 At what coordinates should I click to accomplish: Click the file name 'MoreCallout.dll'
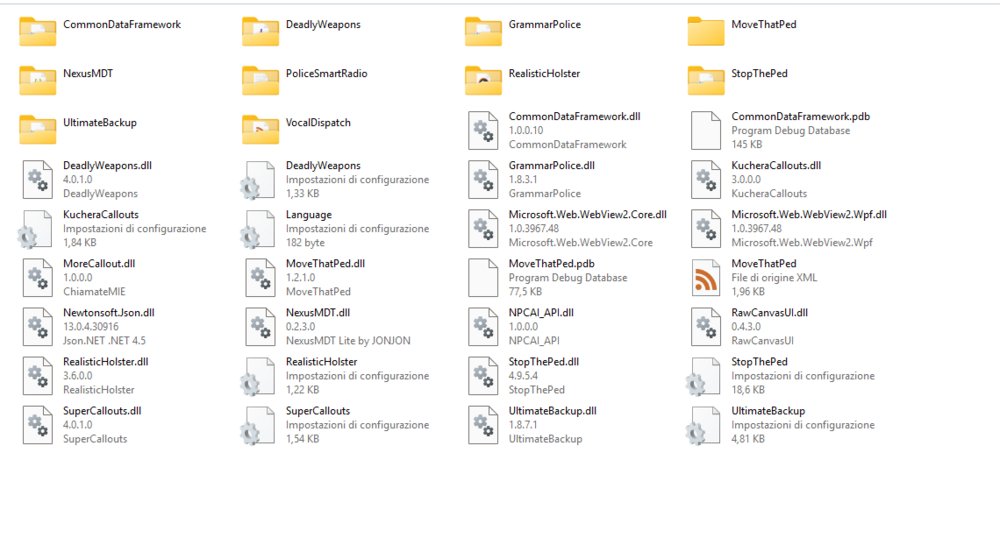tap(99, 264)
